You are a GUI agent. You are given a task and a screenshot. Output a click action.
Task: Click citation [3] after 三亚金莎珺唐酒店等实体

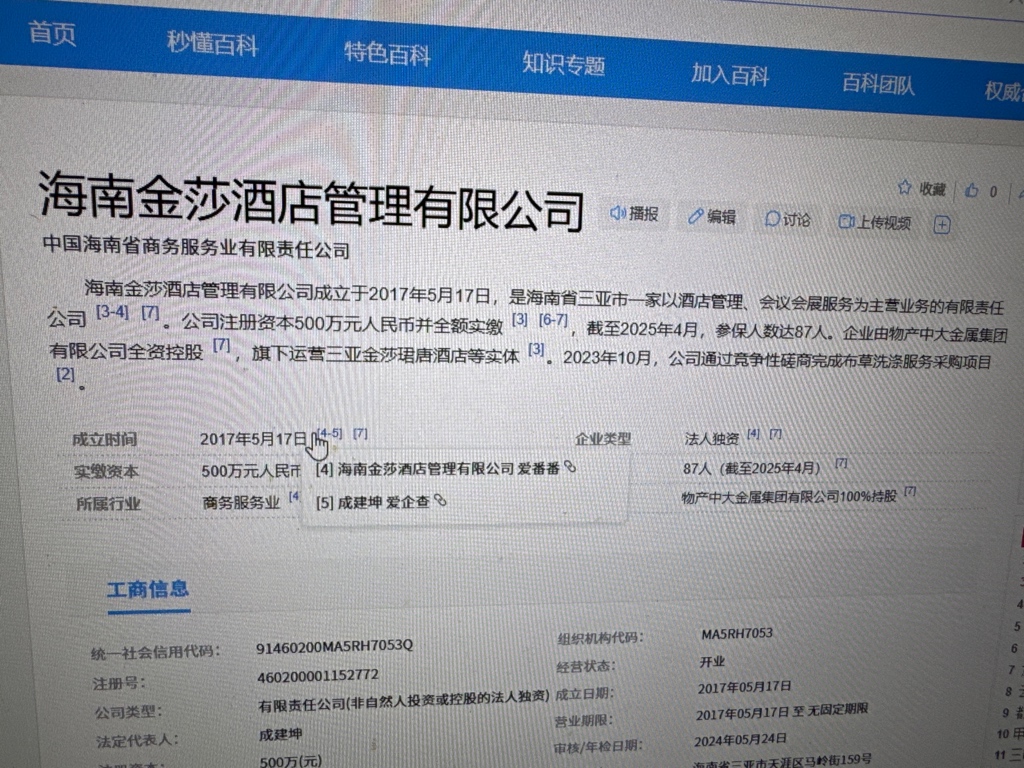536,349
